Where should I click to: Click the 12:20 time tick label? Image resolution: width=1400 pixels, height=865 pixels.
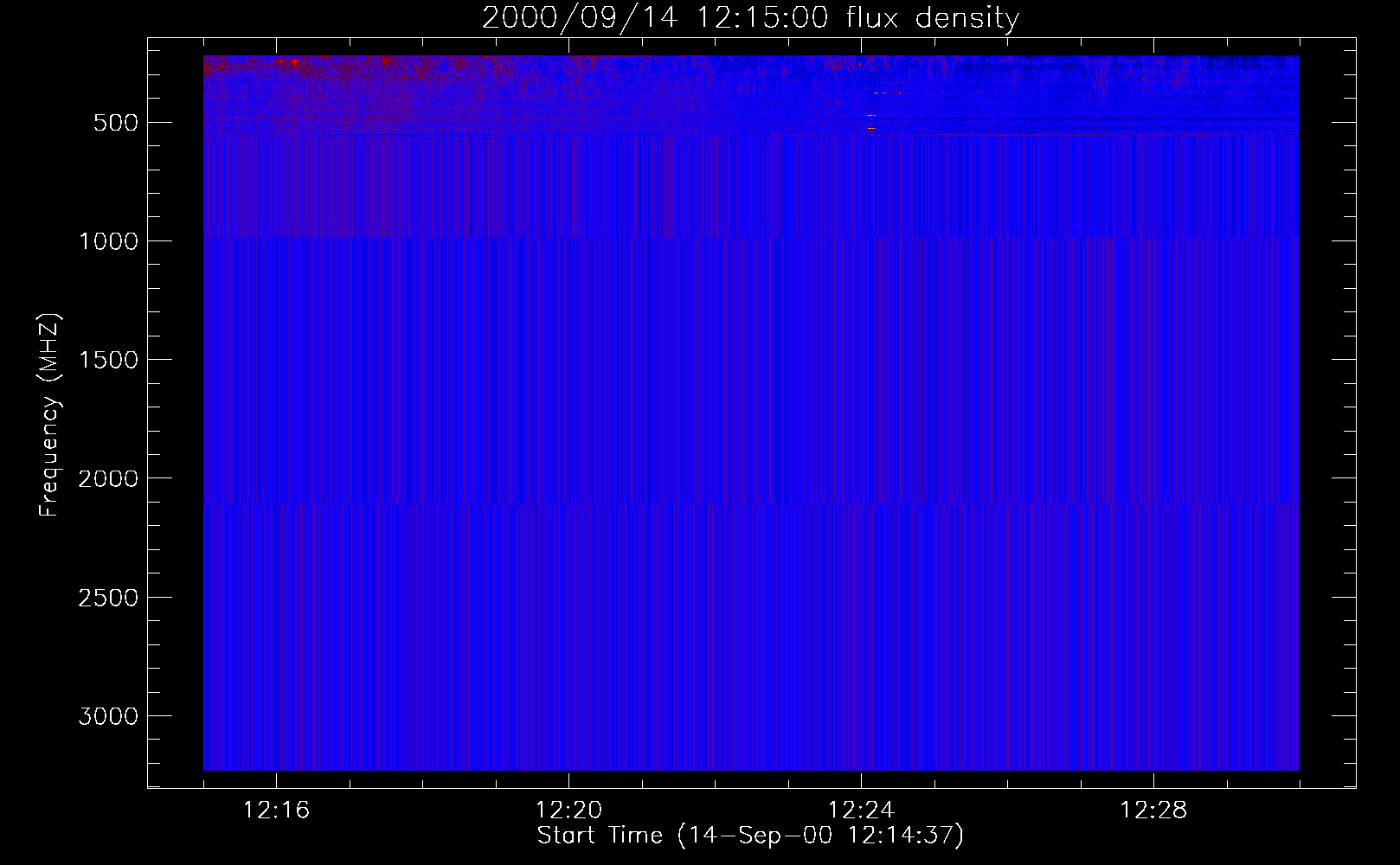pos(568,811)
